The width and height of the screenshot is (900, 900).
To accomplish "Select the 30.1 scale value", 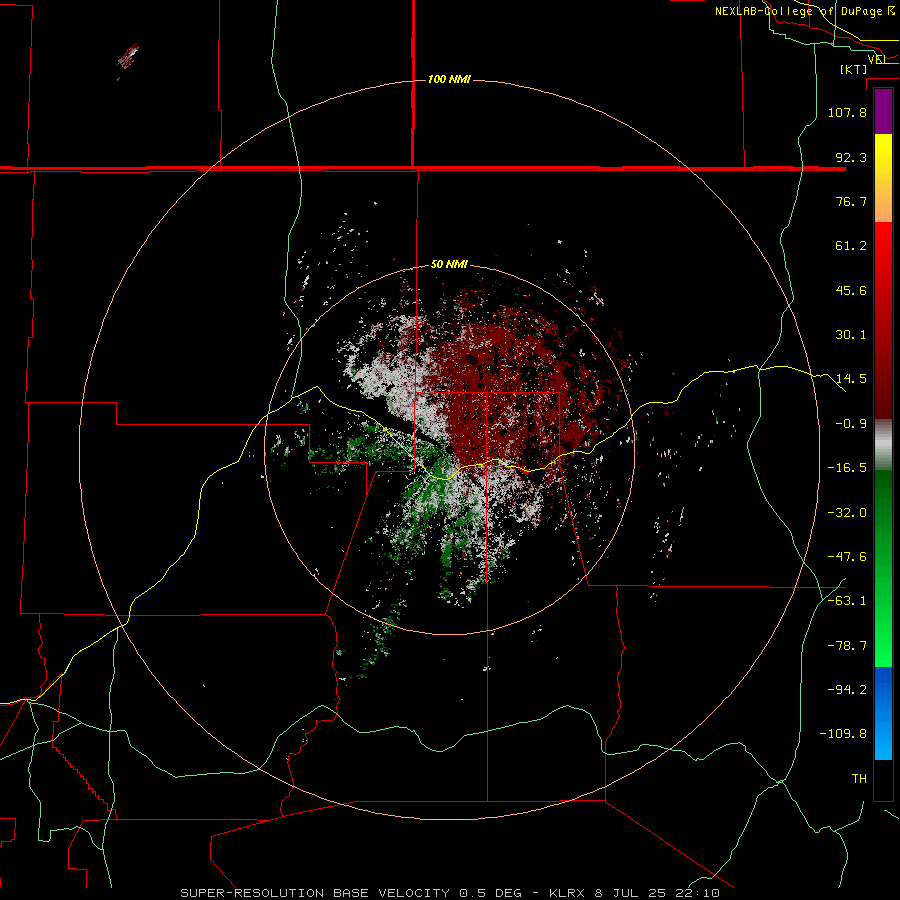I will [x=851, y=335].
